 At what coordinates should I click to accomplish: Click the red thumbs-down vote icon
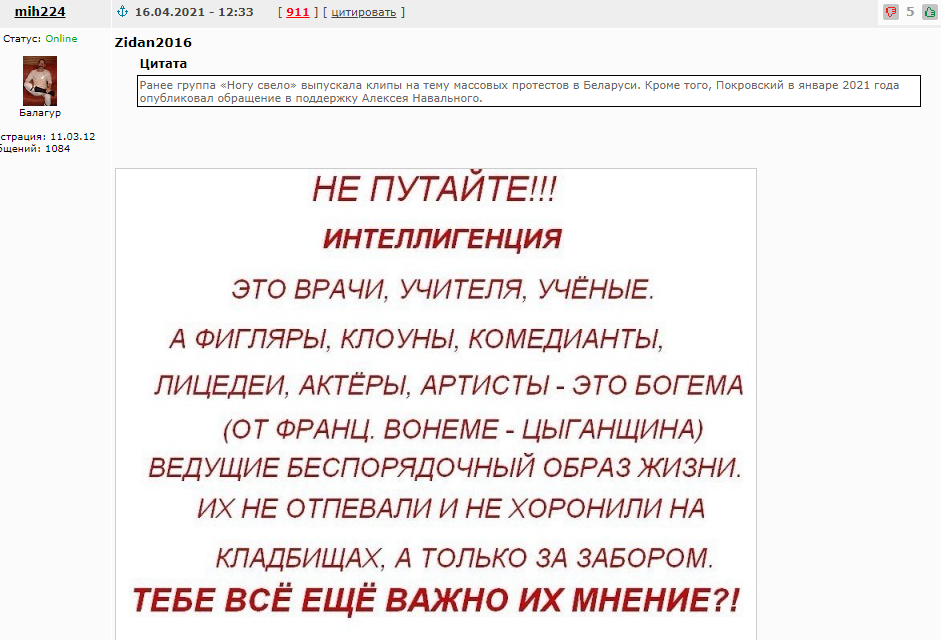[x=891, y=11]
